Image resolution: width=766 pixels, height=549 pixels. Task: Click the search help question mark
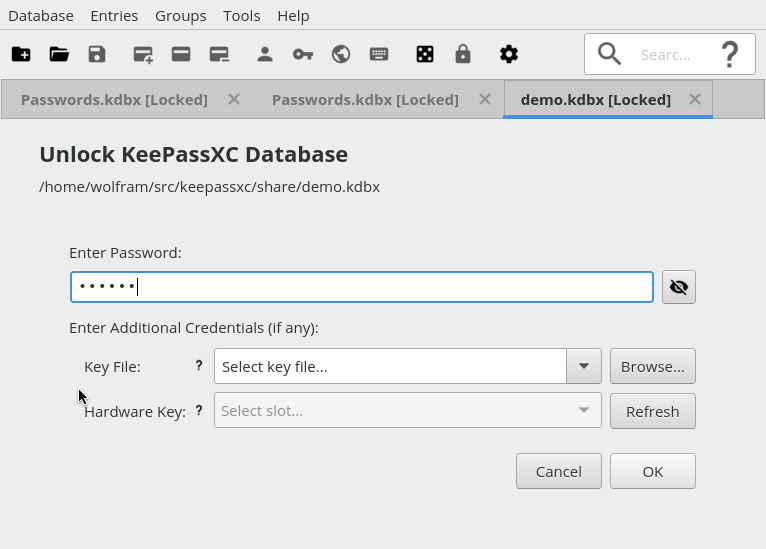[730, 54]
